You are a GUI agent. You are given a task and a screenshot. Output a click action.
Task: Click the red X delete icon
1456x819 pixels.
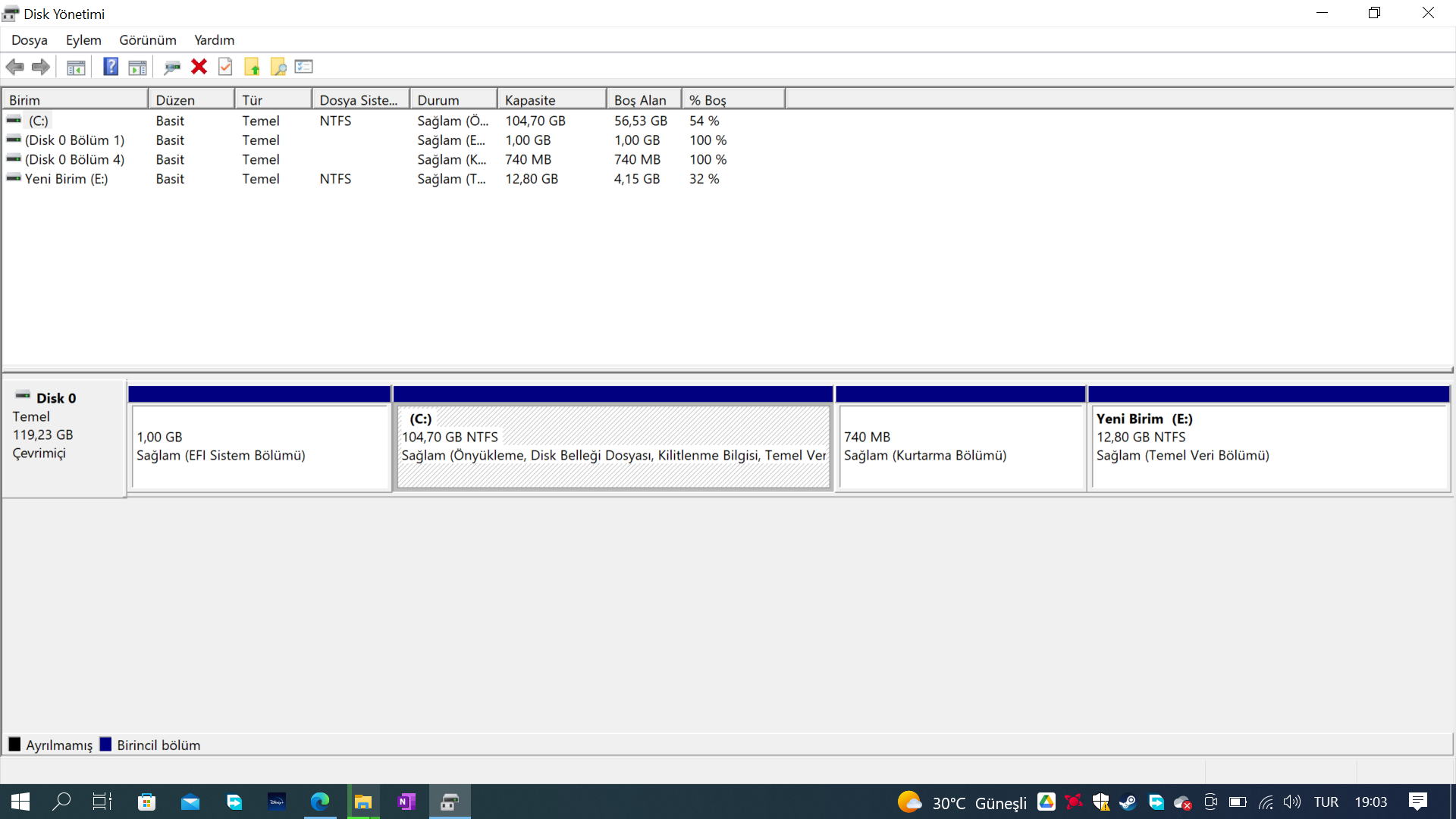[x=199, y=67]
